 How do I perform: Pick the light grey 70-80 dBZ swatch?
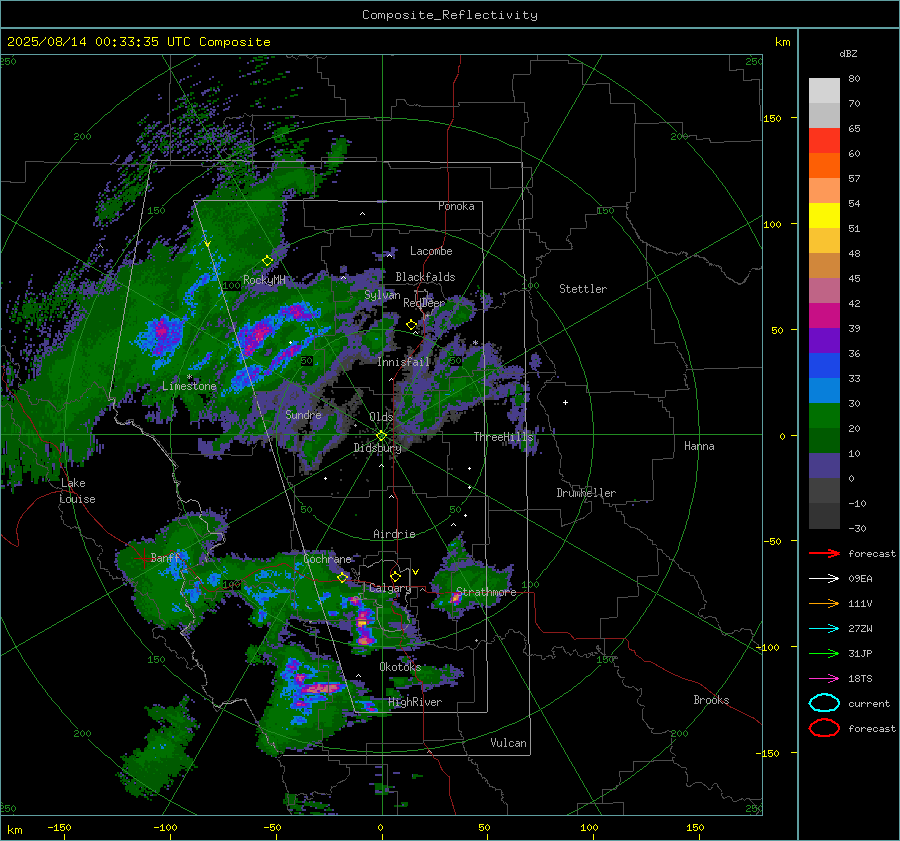tap(824, 91)
